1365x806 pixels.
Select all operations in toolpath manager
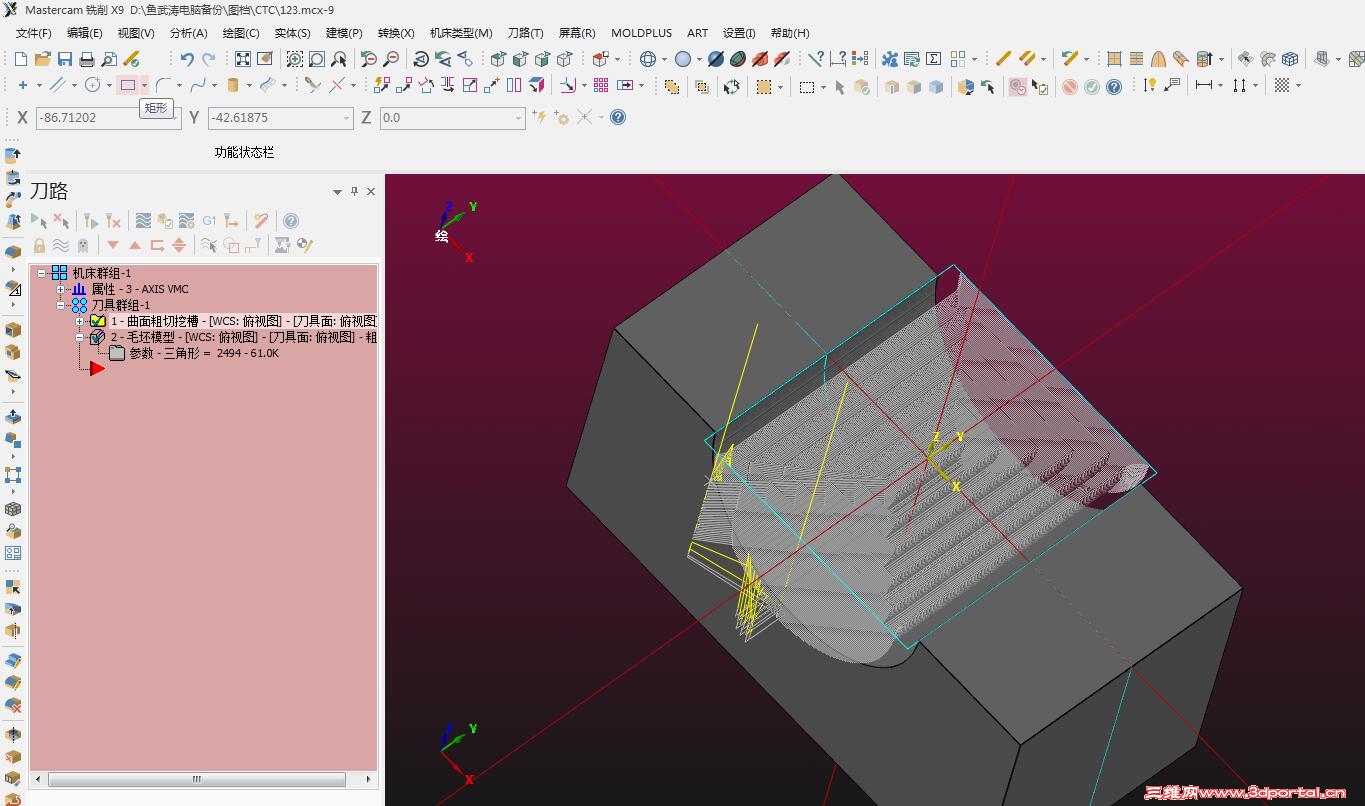39,220
